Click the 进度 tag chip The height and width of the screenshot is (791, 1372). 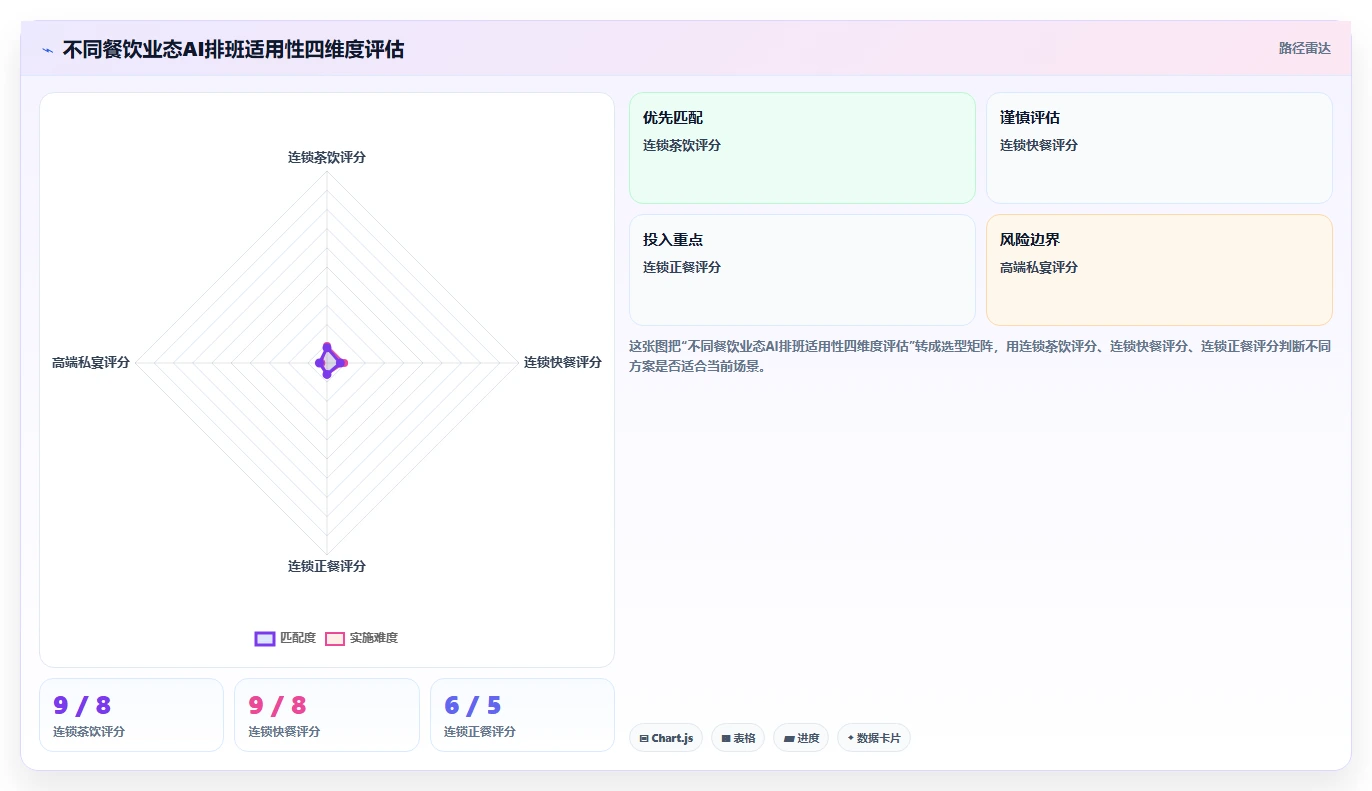(801, 738)
